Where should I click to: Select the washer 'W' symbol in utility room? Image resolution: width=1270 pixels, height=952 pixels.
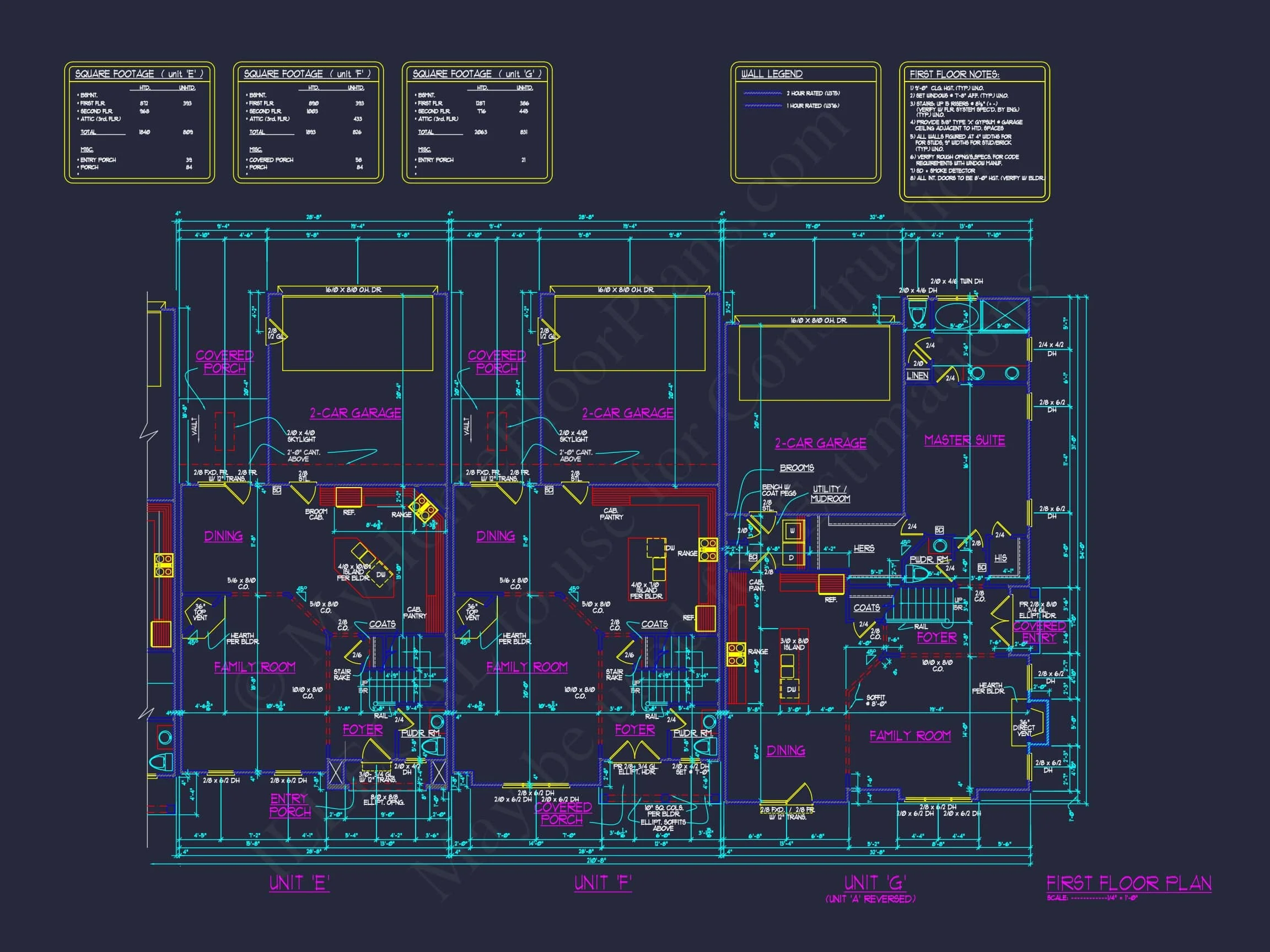[792, 531]
